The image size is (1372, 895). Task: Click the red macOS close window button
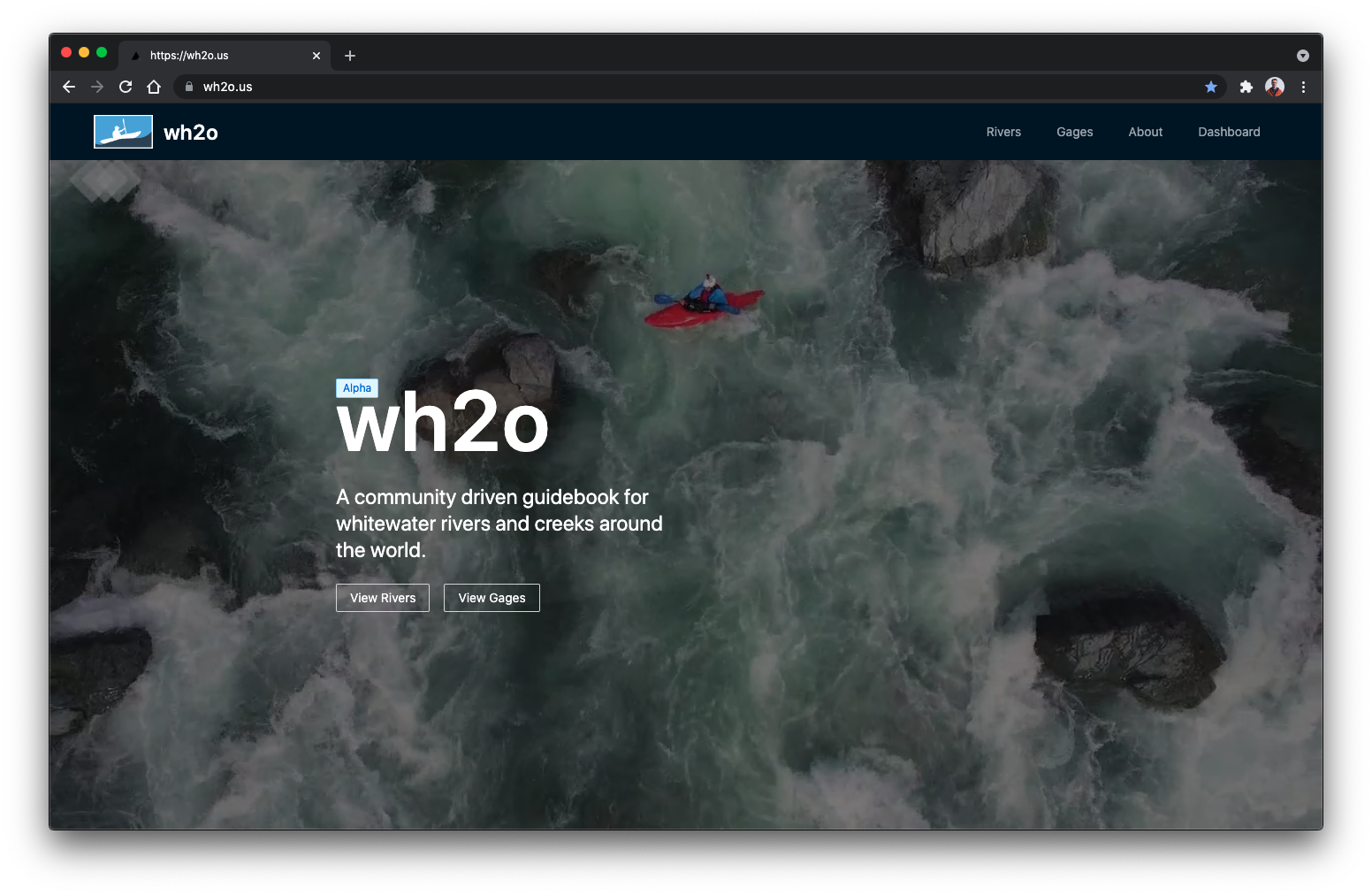(66, 52)
